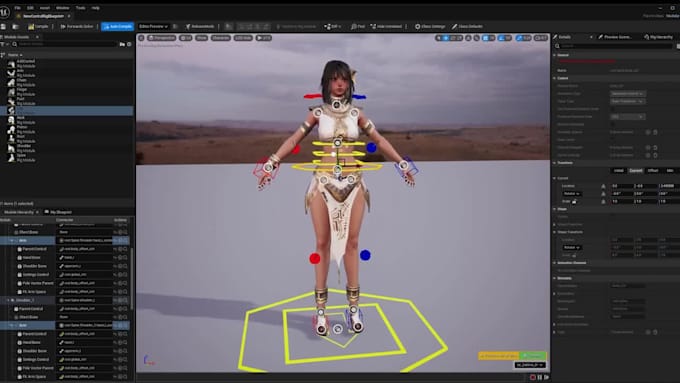Screen dimensions: 680x383
Task: Select the blue knee pole vector control
Action: click(365, 255)
